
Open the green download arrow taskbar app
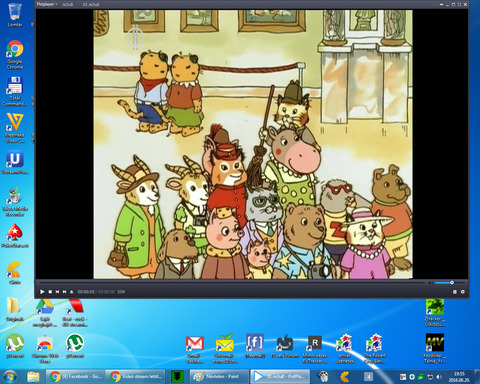pos(177,377)
